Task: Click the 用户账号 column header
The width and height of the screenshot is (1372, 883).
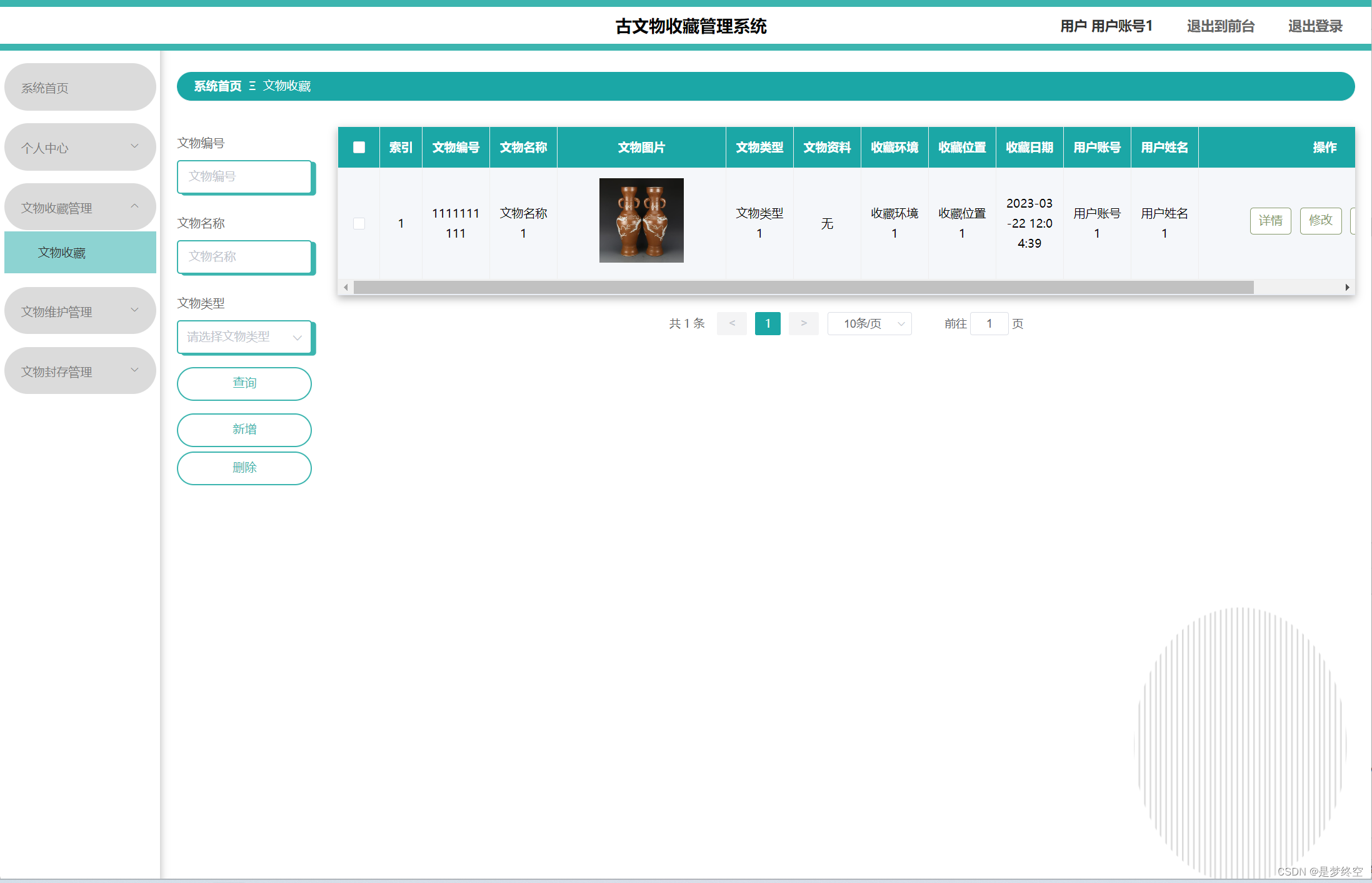Action: tap(1097, 148)
